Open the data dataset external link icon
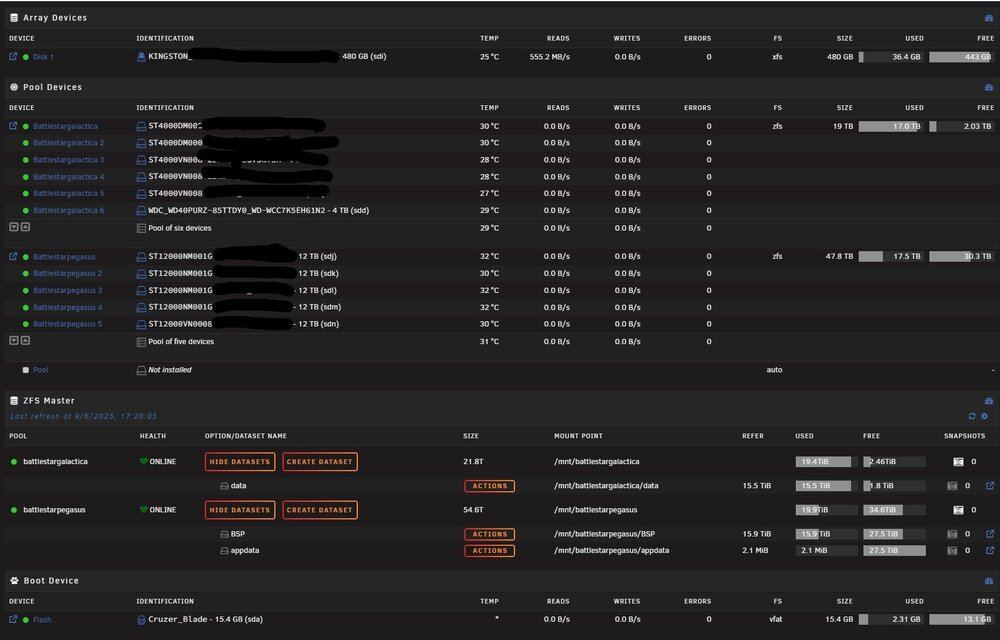This screenshot has width=1000, height=640. click(990, 486)
